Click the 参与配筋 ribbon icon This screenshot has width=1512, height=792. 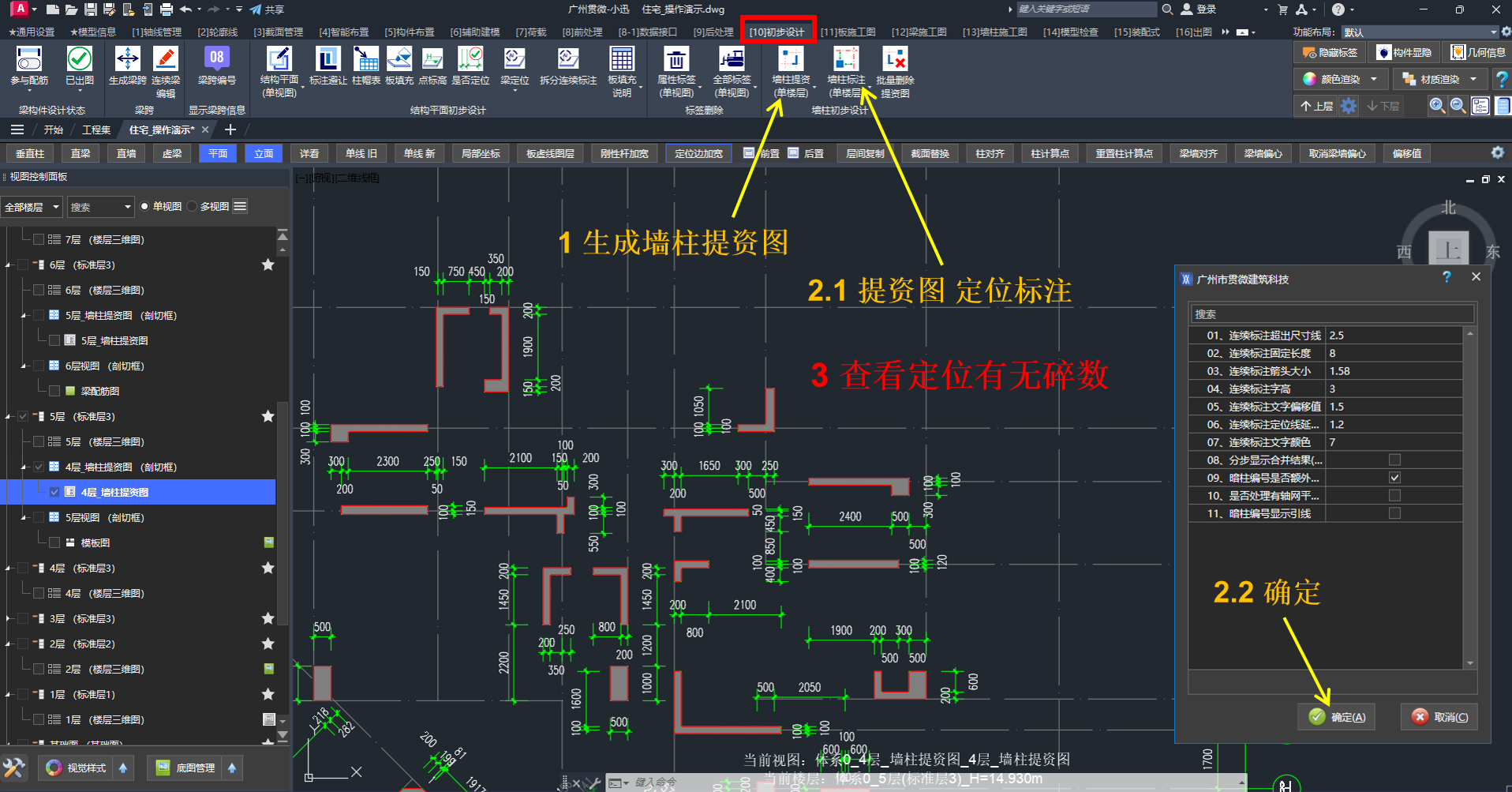29,59
